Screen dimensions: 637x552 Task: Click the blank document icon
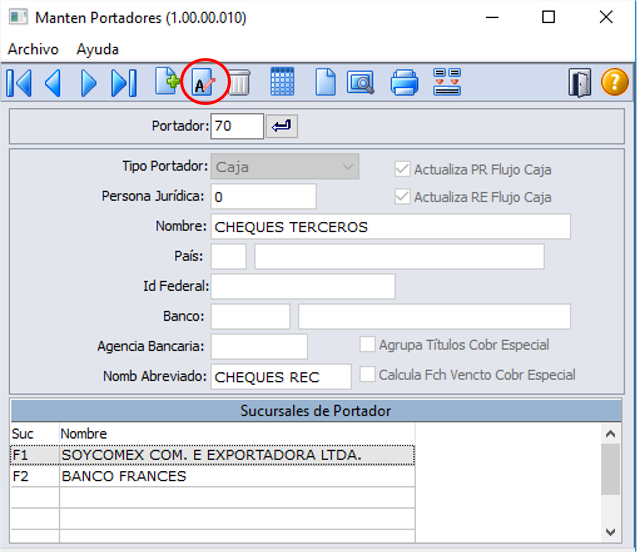tap(325, 82)
